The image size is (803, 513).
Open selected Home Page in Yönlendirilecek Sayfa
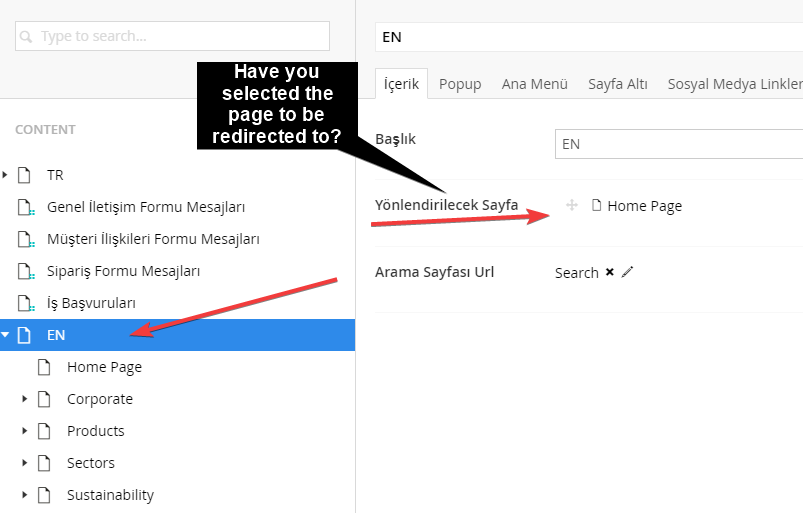pos(645,206)
